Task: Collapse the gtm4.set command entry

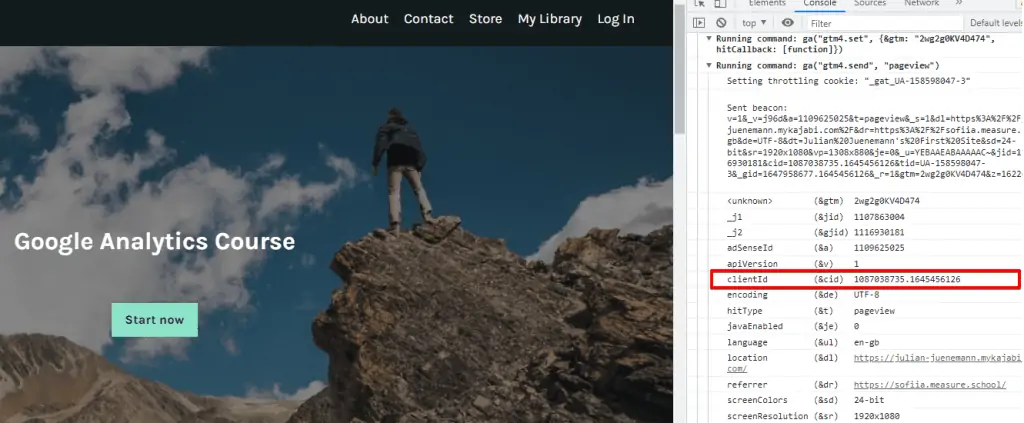Action: (x=709, y=39)
